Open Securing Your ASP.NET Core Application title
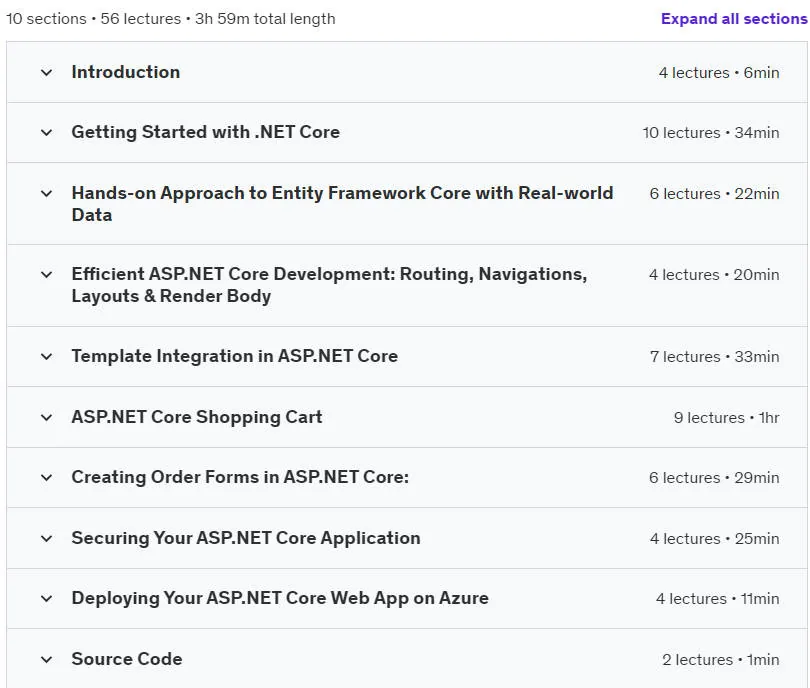The width and height of the screenshot is (810, 688). (x=246, y=538)
